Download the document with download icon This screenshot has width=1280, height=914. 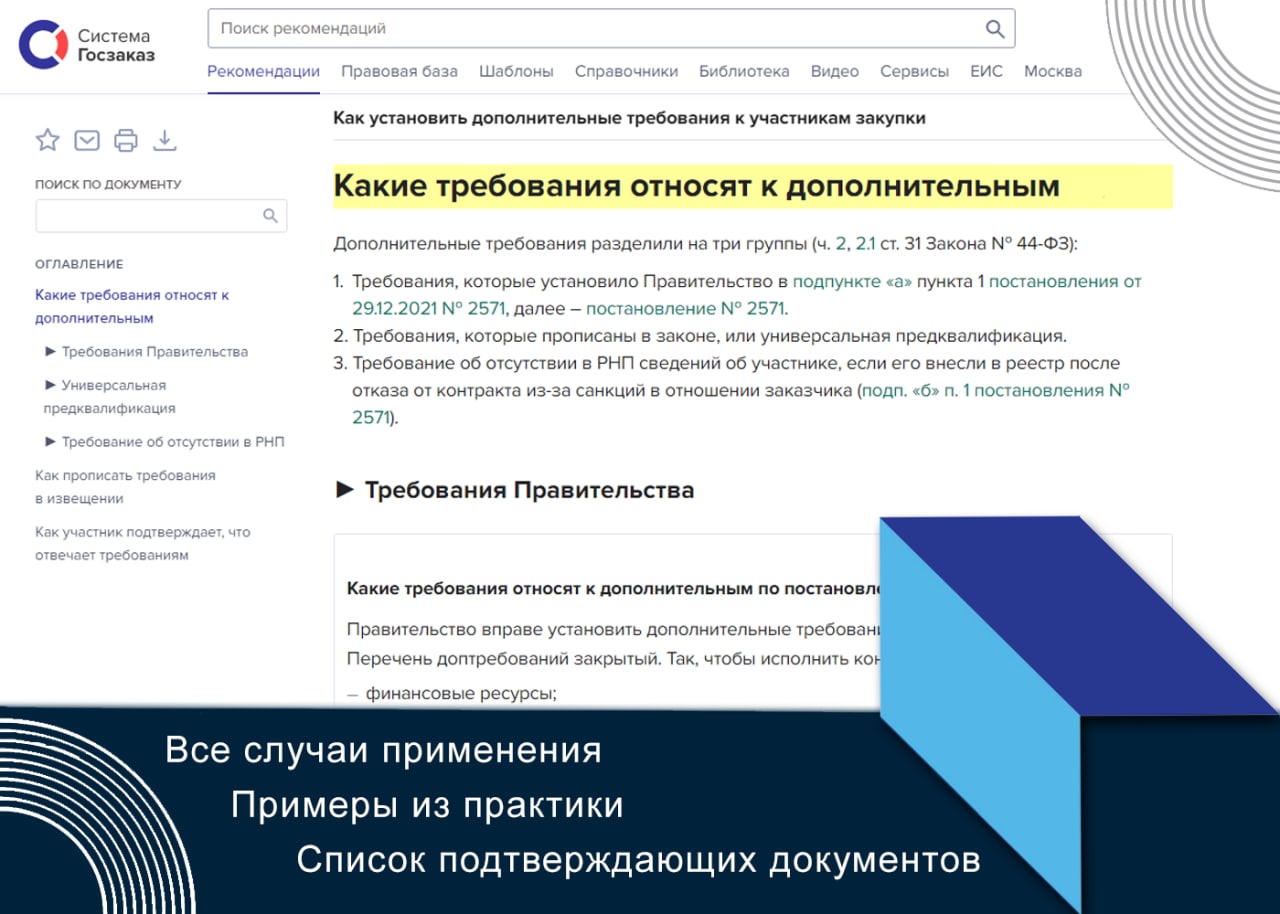(165, 140)
